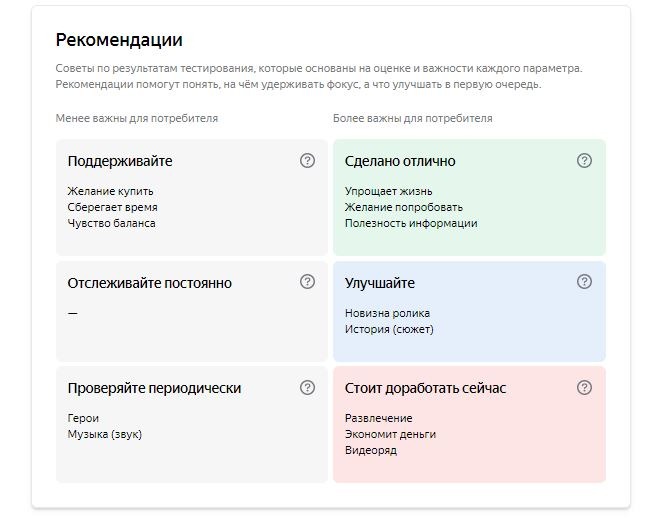The height and width of the screenshot is (523, 664).
Task: Click help icon beside Проверяйте периодически
Action: tap(307, 387)
